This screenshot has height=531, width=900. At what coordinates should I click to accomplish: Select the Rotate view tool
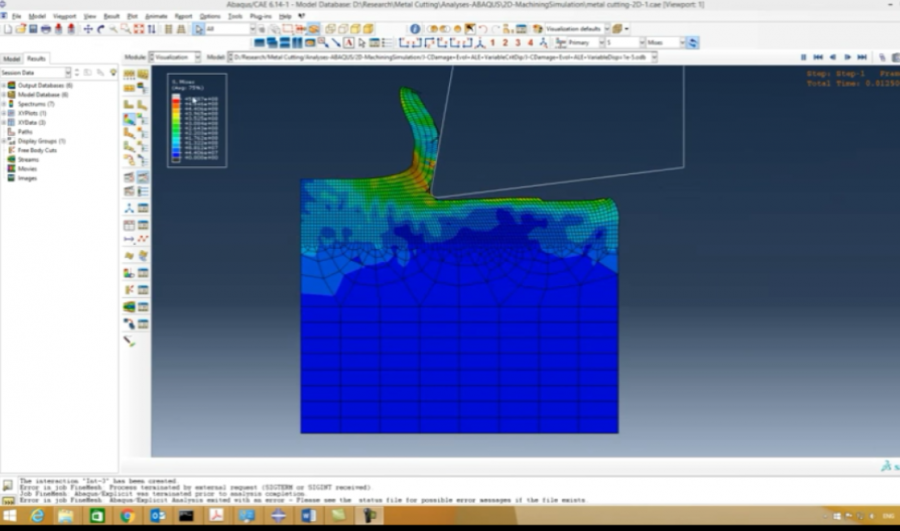[102, 29]
